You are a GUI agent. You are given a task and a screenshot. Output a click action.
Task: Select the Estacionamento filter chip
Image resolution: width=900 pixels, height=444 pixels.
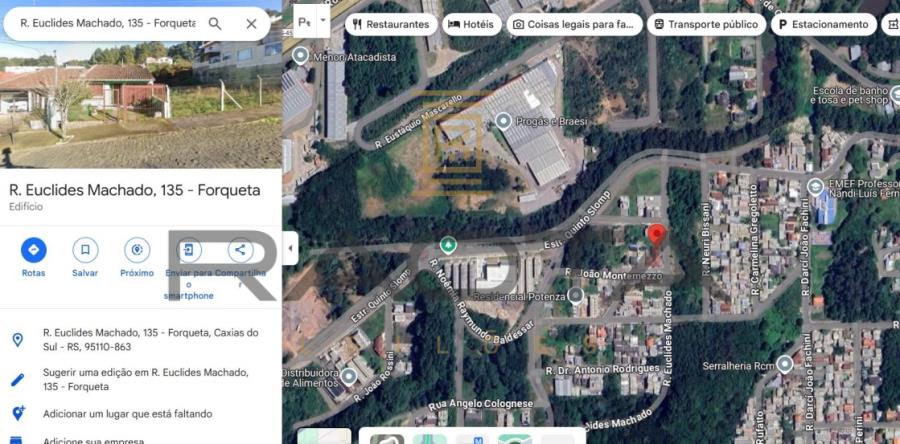(x=824, y=24)
